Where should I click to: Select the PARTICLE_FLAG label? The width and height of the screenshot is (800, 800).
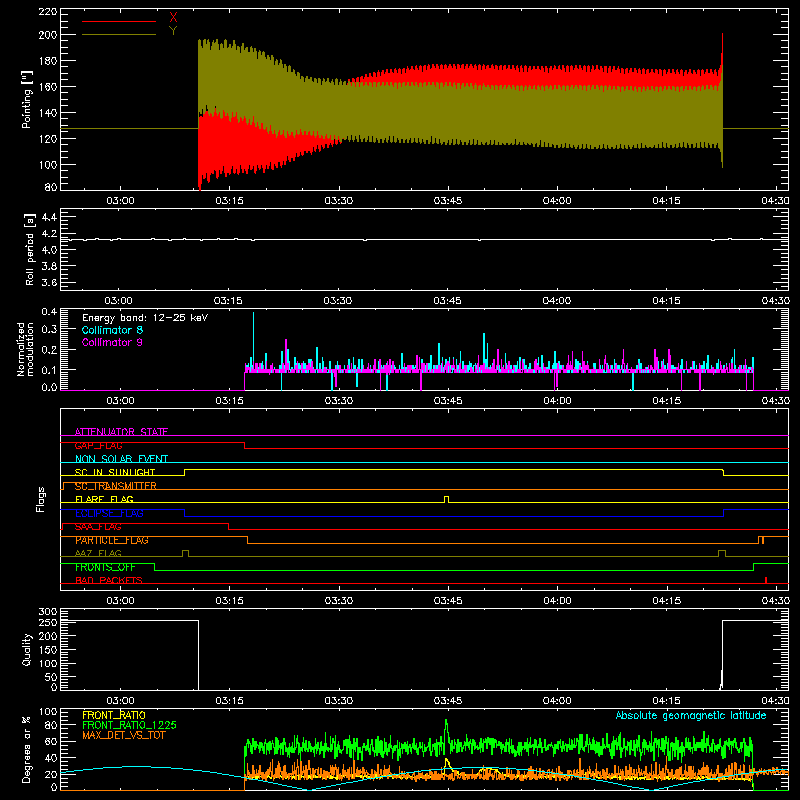pyautogui.click(x=112, y=540)
